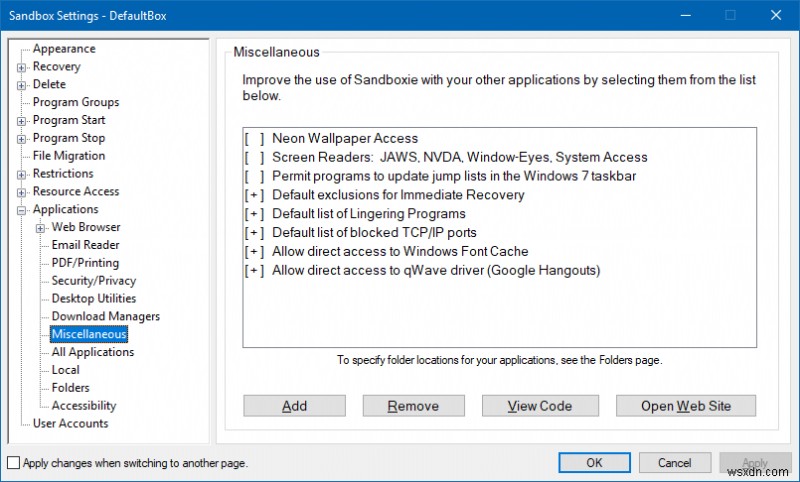
Task: Expand the Web Browser tree node
Action: point(41,228)
